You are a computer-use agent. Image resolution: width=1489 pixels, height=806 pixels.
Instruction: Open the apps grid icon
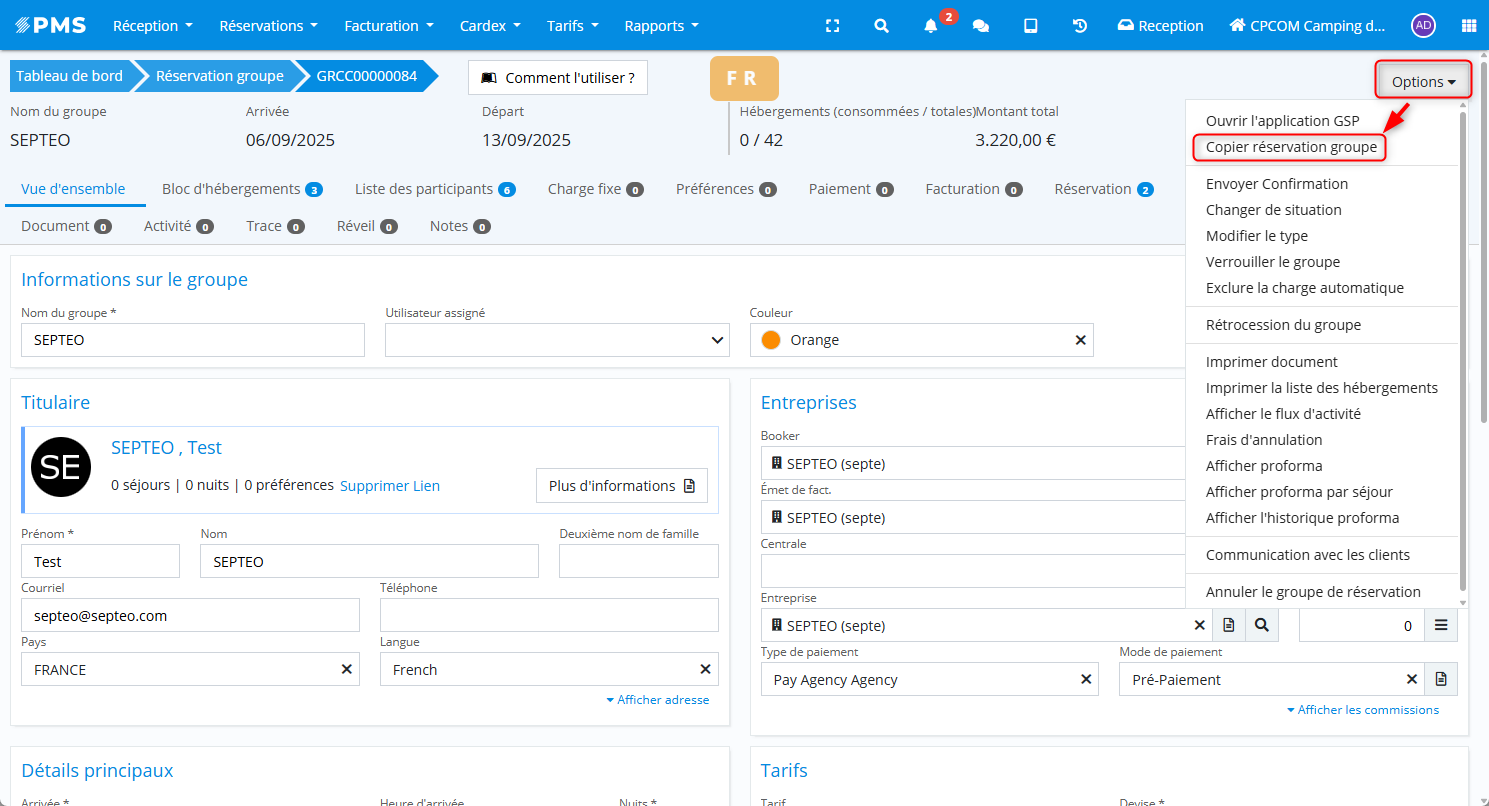(x=1468, y=26)
